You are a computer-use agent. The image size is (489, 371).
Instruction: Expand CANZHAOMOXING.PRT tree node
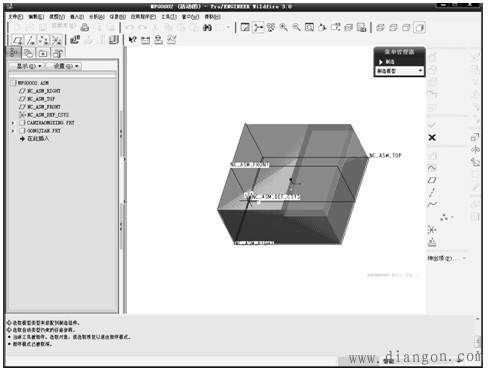(13, 123)
